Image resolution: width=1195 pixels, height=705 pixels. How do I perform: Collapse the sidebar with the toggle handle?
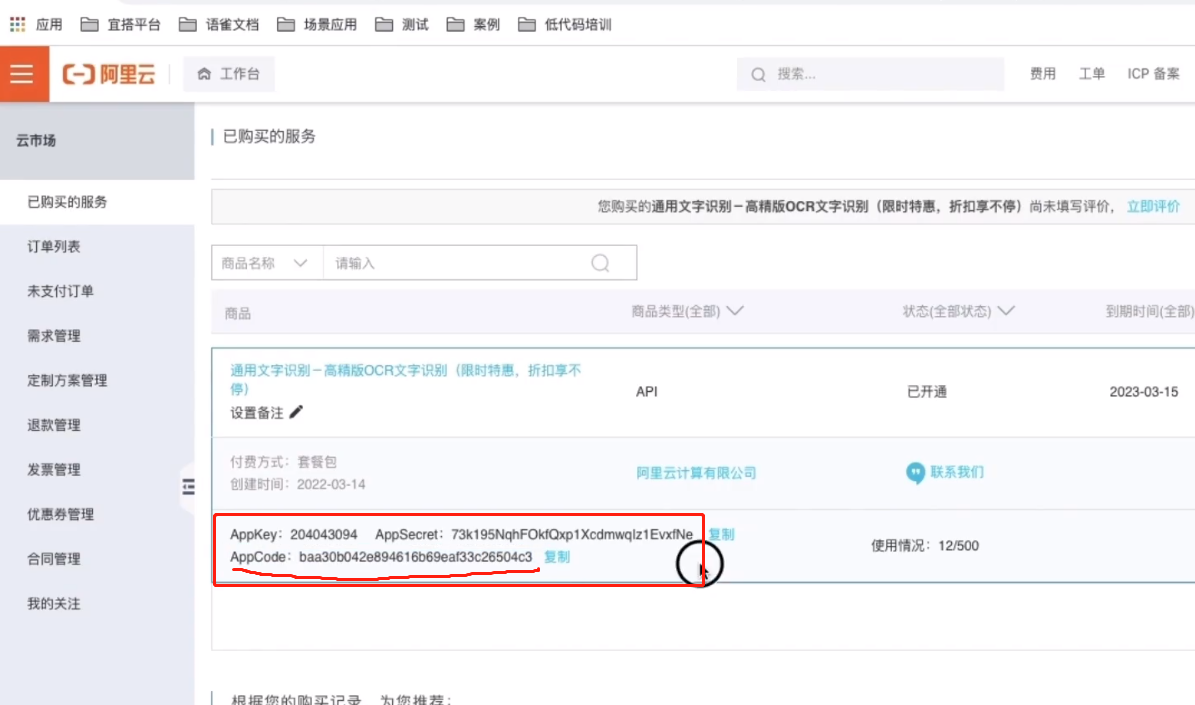tap(187, 486)
